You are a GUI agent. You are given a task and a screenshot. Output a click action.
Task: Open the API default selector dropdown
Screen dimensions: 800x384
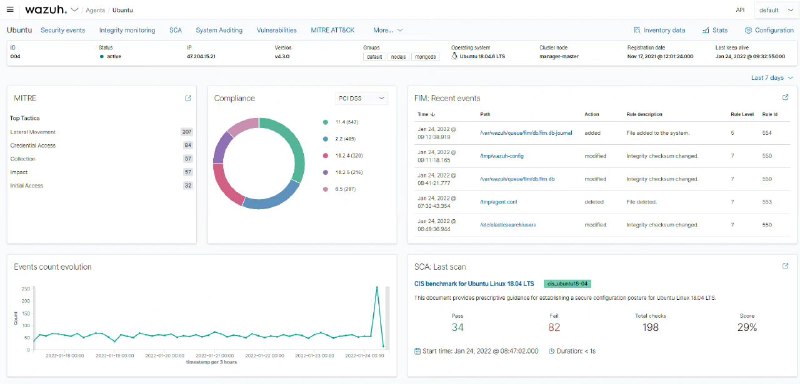coord(776,10)
